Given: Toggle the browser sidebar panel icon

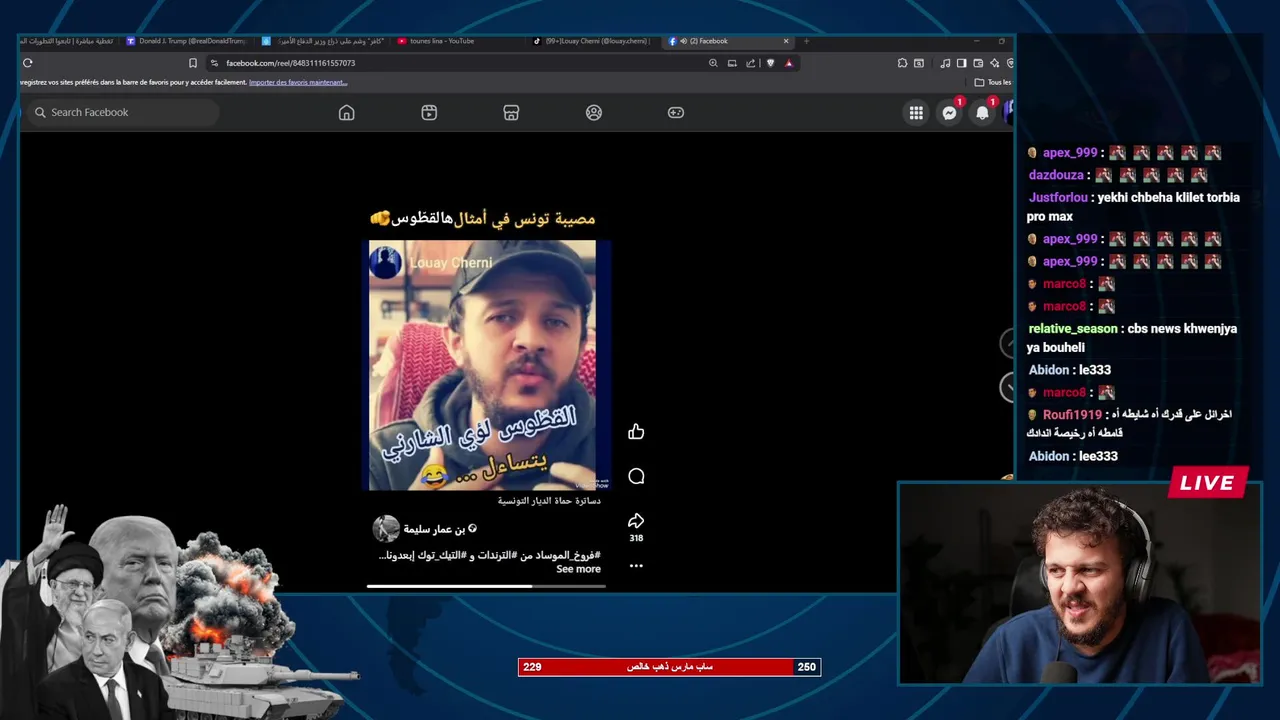Looking at the screenshot, I should (x=961, y=63).
